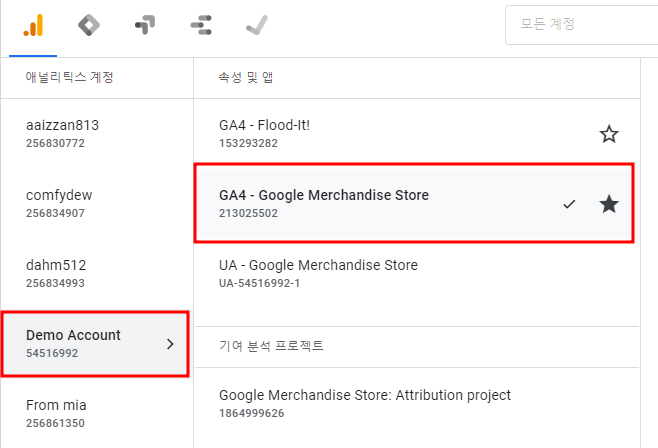Favorite the GA4 - Flood-It! property star

pos(609,134)
